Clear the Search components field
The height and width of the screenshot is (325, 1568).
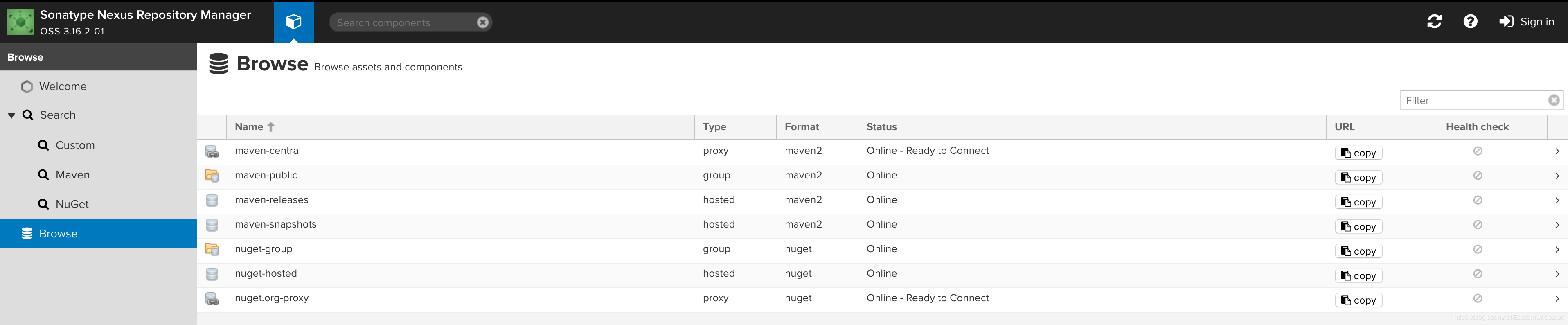[483, 23]
